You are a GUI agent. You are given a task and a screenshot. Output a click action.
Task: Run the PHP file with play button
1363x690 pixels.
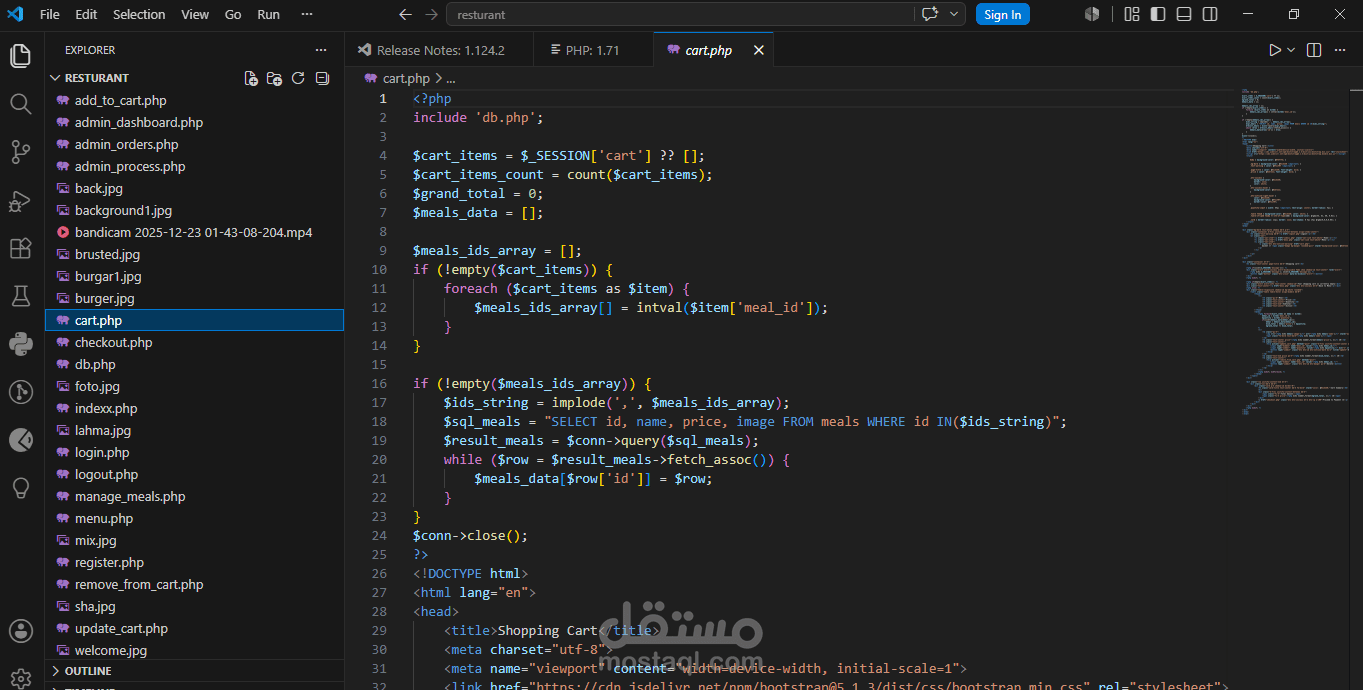pos(1274,50)
